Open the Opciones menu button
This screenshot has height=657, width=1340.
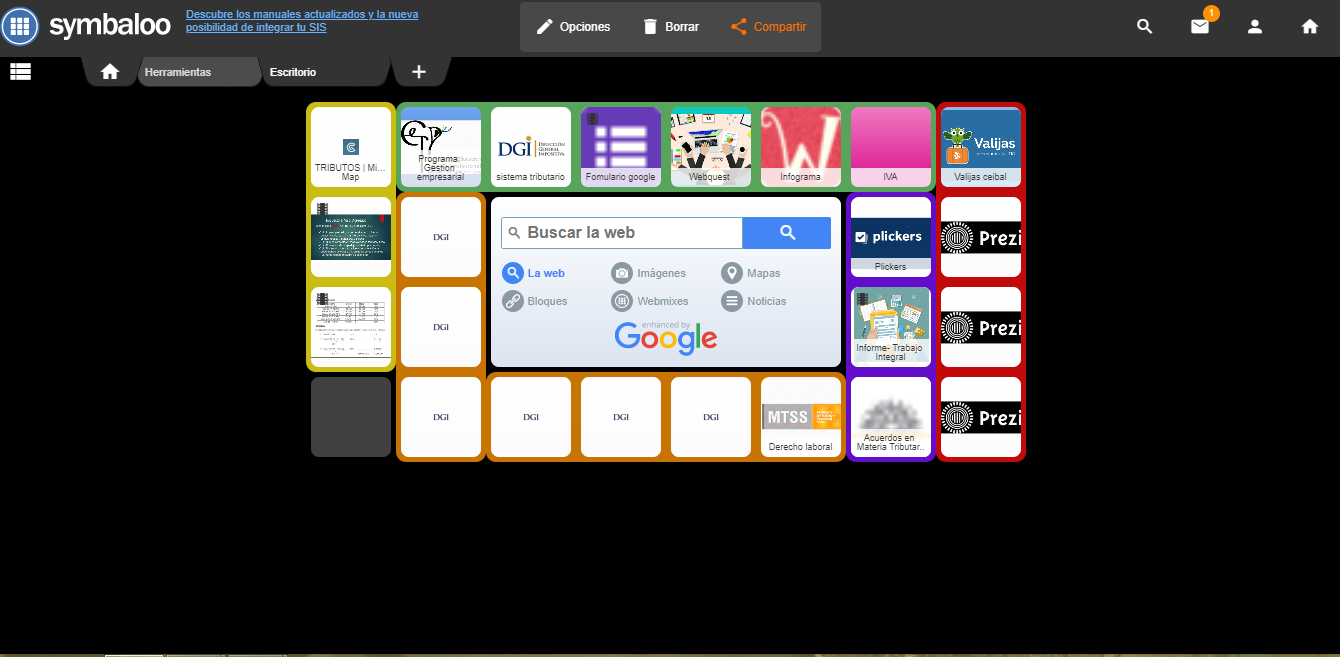[x=573, y=27]
